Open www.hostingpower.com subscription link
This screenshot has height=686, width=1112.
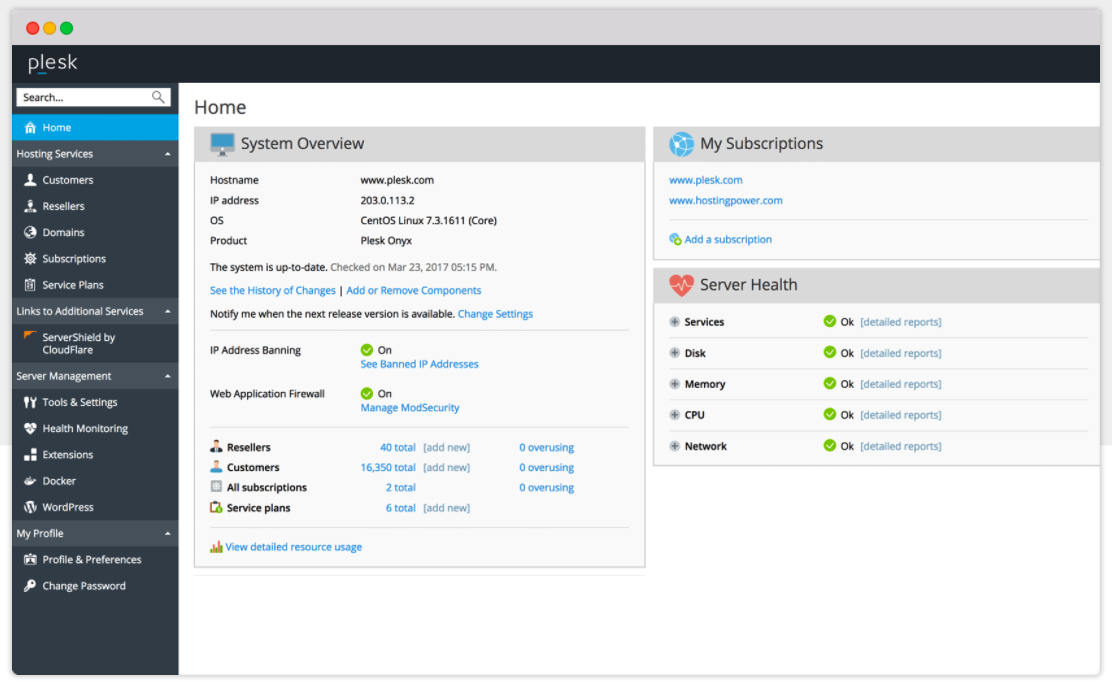tap(725, 201)
